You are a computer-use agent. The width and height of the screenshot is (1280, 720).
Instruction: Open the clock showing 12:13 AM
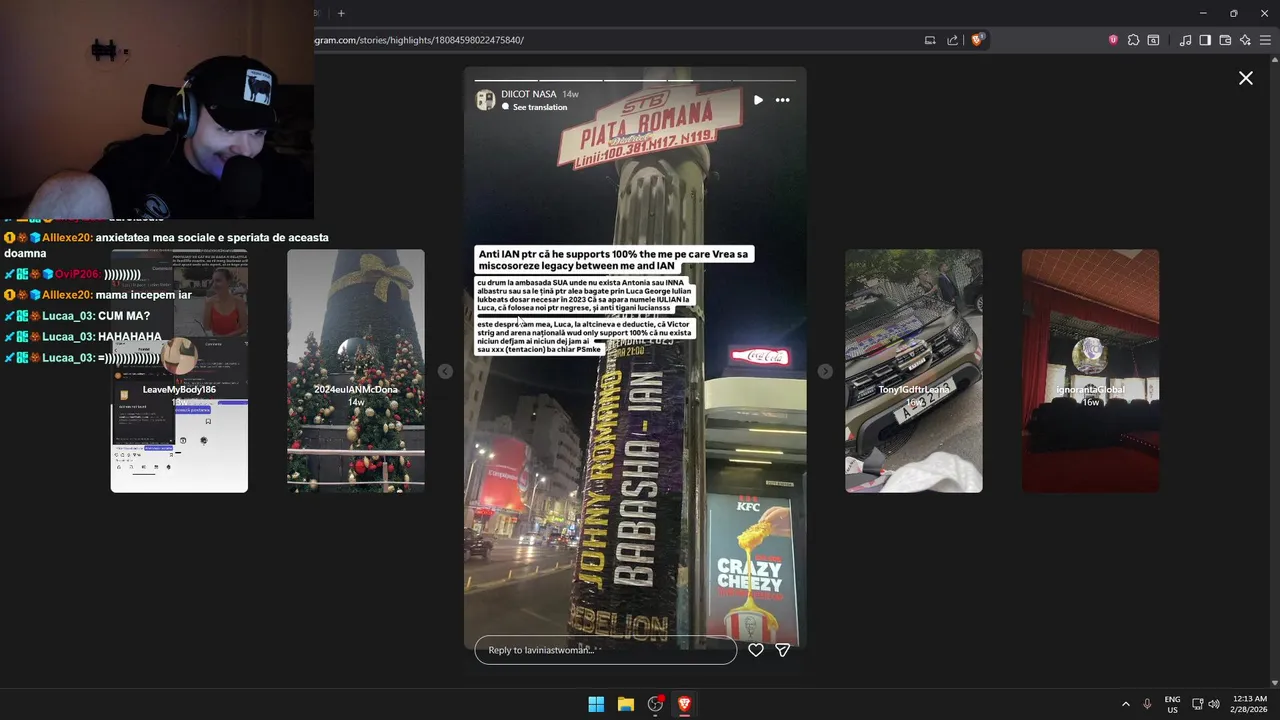coord(1249,704)
